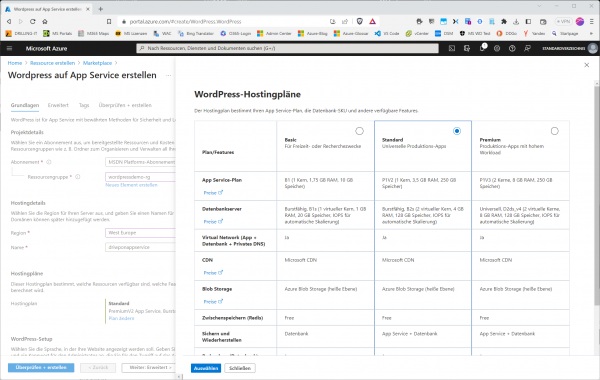Focus the Azure resource search field
Image resolution: width=600 pixels, height=380 pixels.
point(287,48)
